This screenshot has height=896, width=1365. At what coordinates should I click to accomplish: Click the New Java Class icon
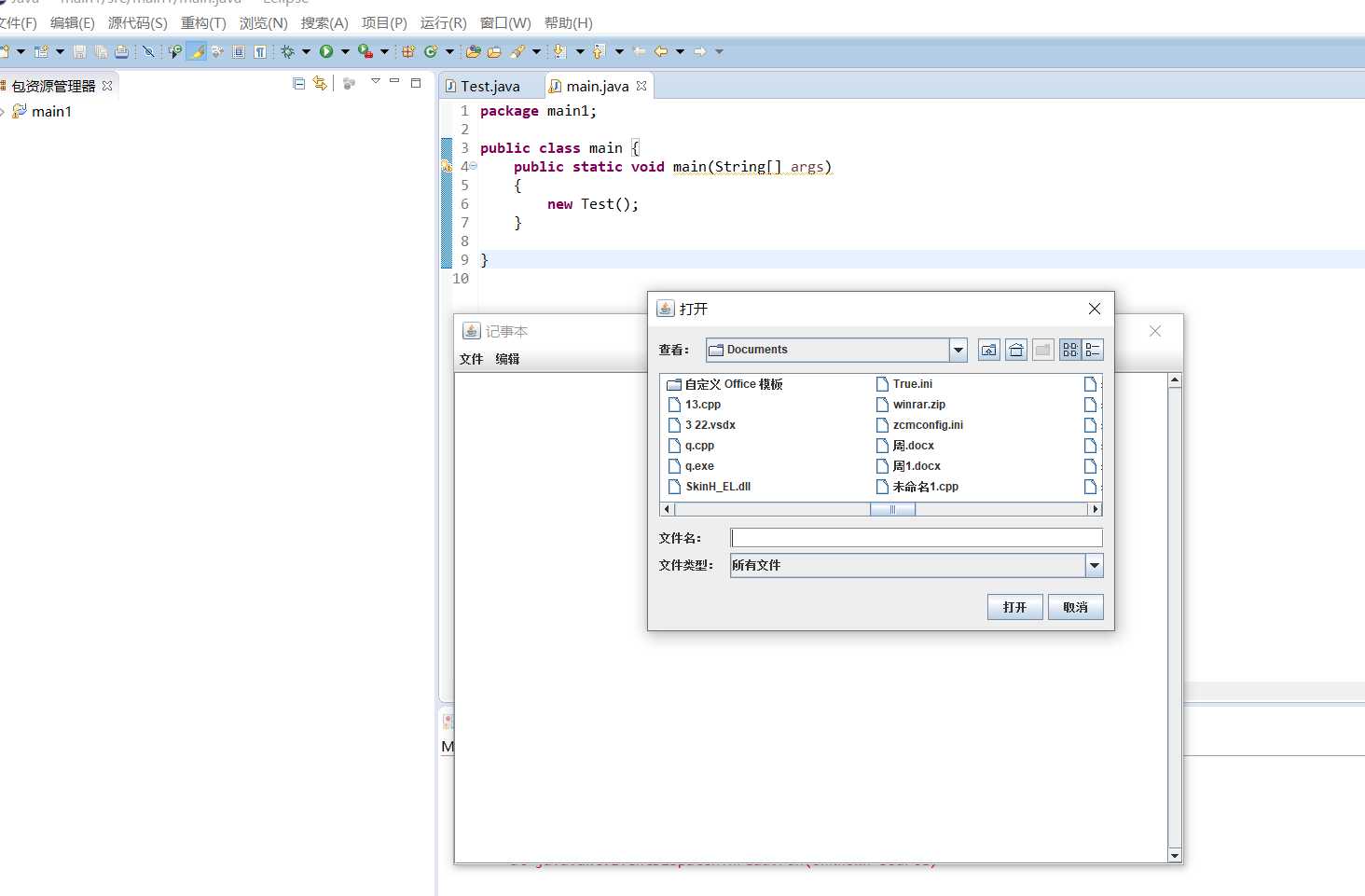click(x=431, y=52)
